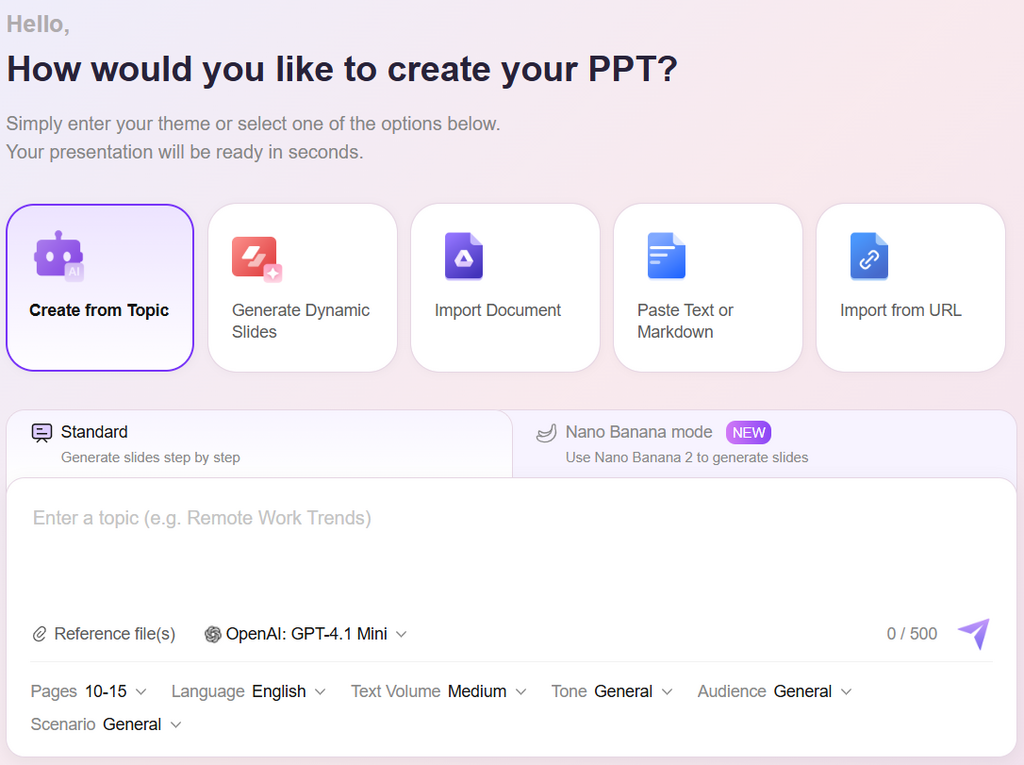Click the banana icon for Nano Banana mode

coord(546,433)
